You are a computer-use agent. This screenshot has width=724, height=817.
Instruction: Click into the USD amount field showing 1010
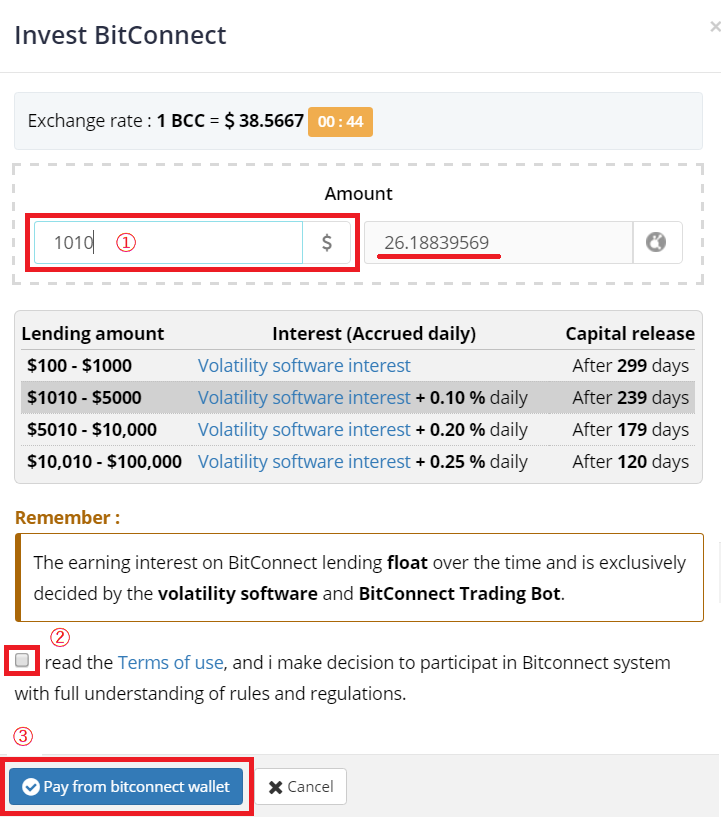click(168, 243)
